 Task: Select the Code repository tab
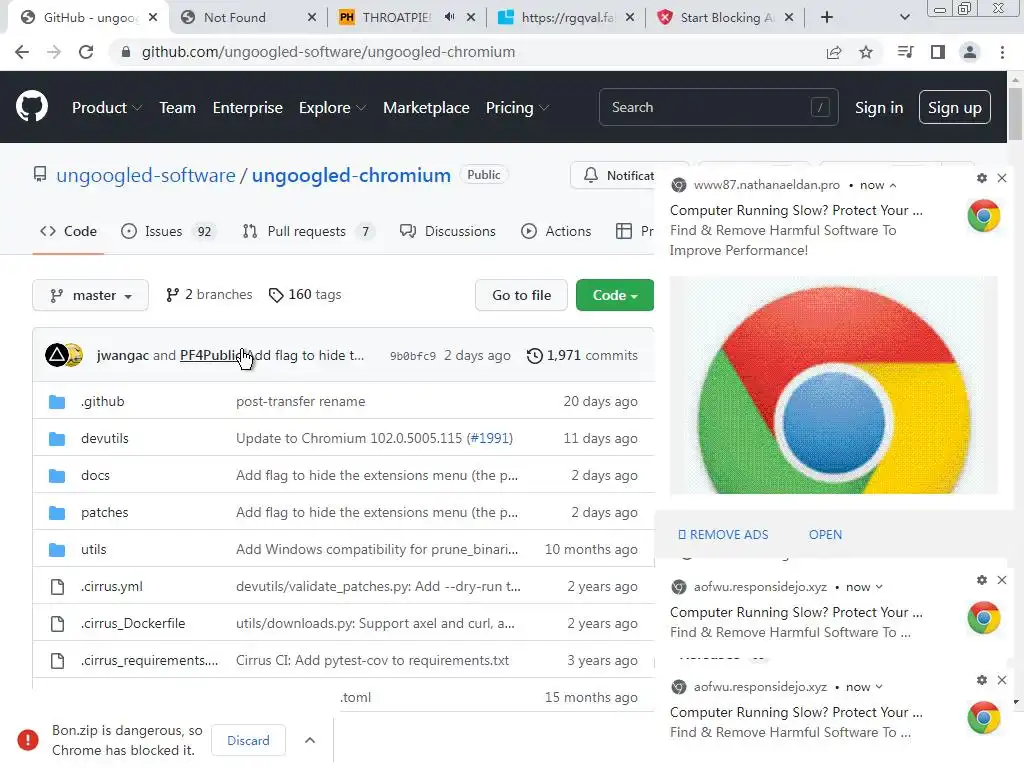tap(68, 231)
